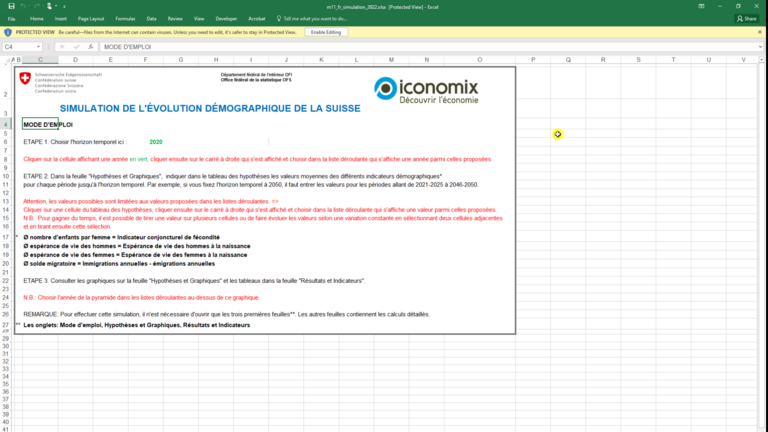Switch to the View tab
The width and height of the screenshot is (768, 432).
click(x=199, y=19)
